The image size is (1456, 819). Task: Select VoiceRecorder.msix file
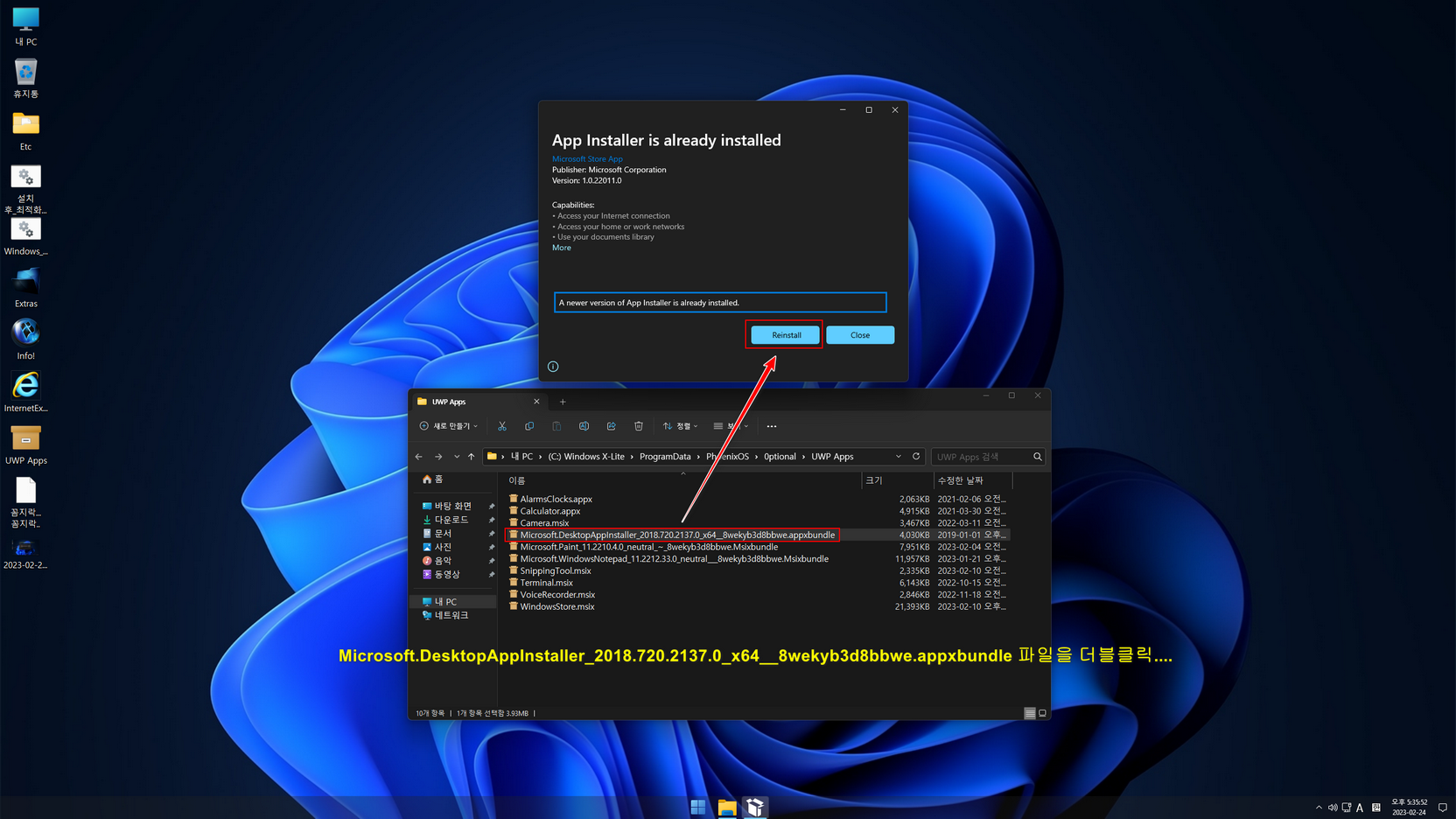556,595
